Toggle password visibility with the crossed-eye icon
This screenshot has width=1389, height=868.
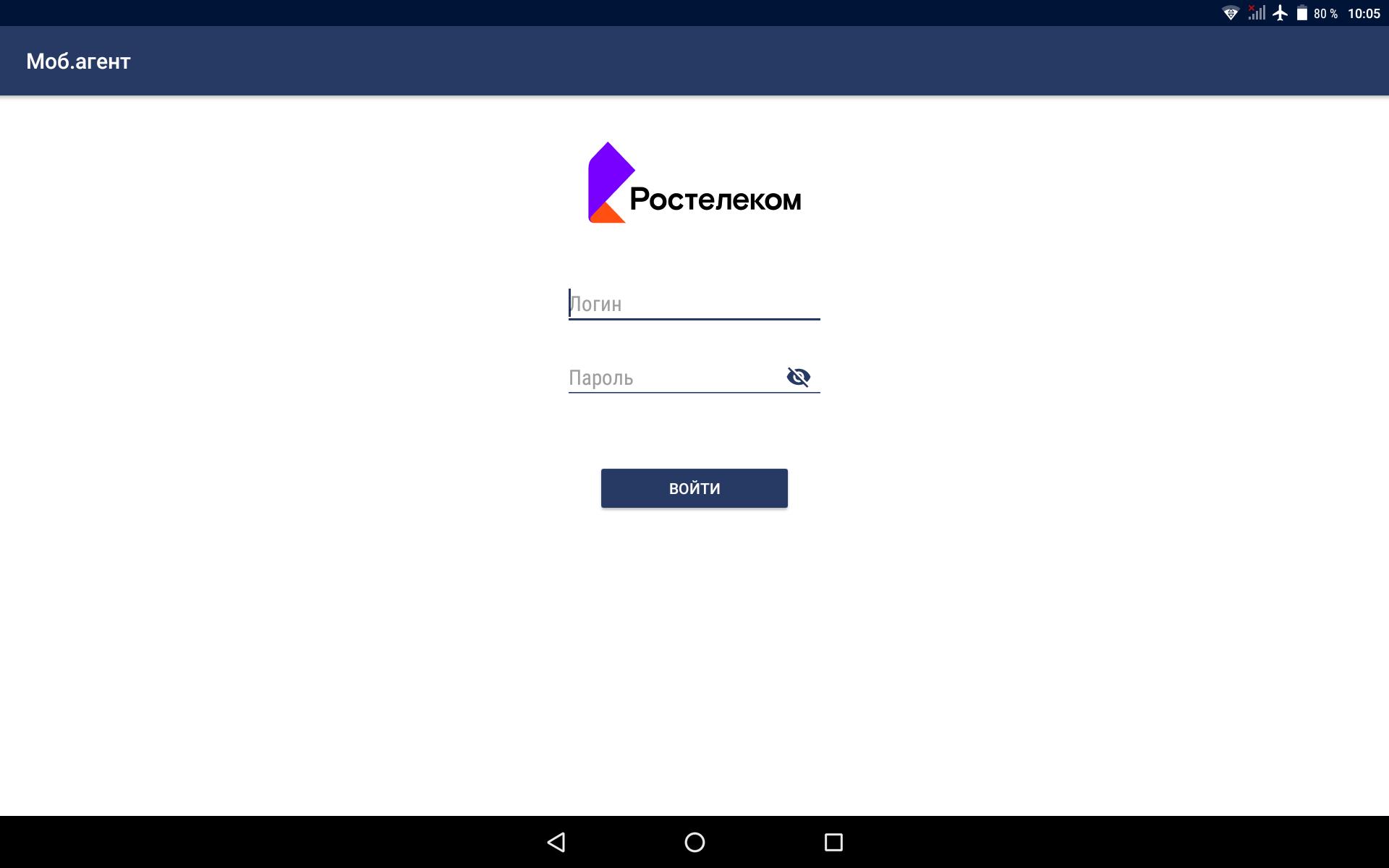point(799,377)
